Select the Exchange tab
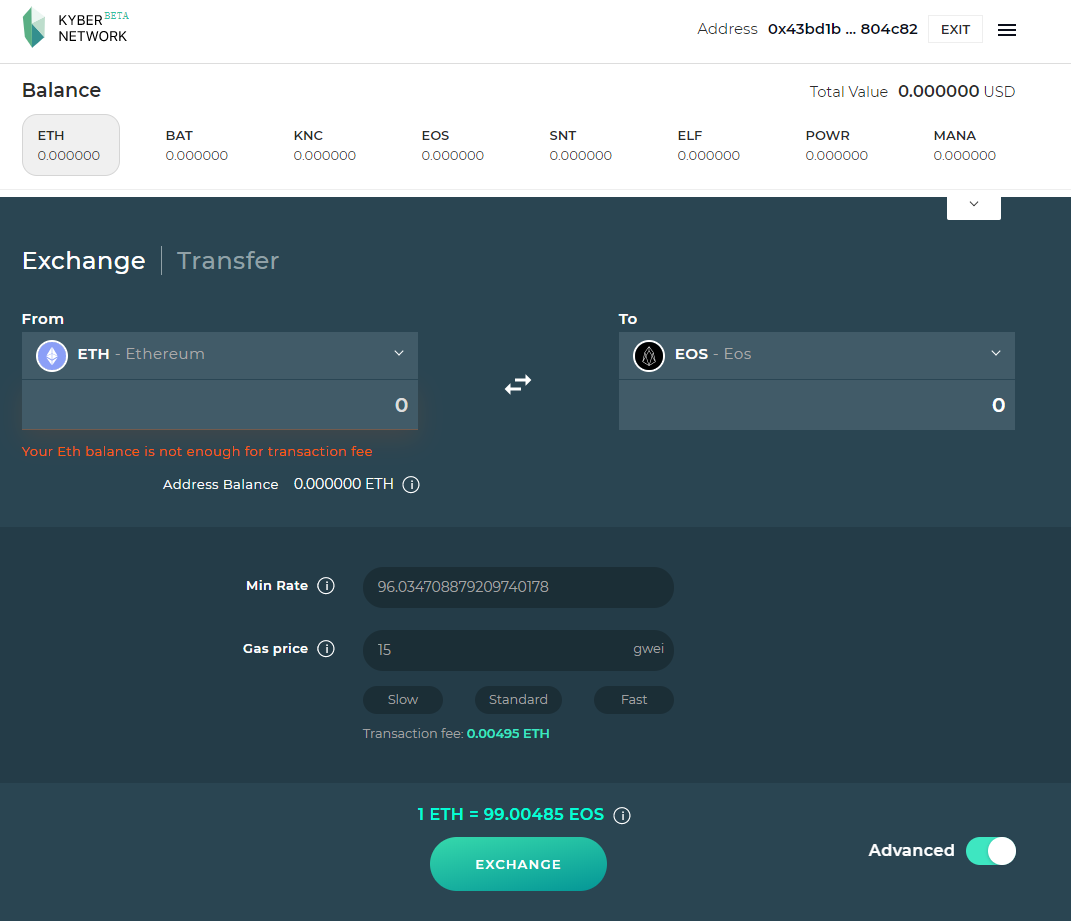Screen dimensions: 1071x921 pos(83,260)
